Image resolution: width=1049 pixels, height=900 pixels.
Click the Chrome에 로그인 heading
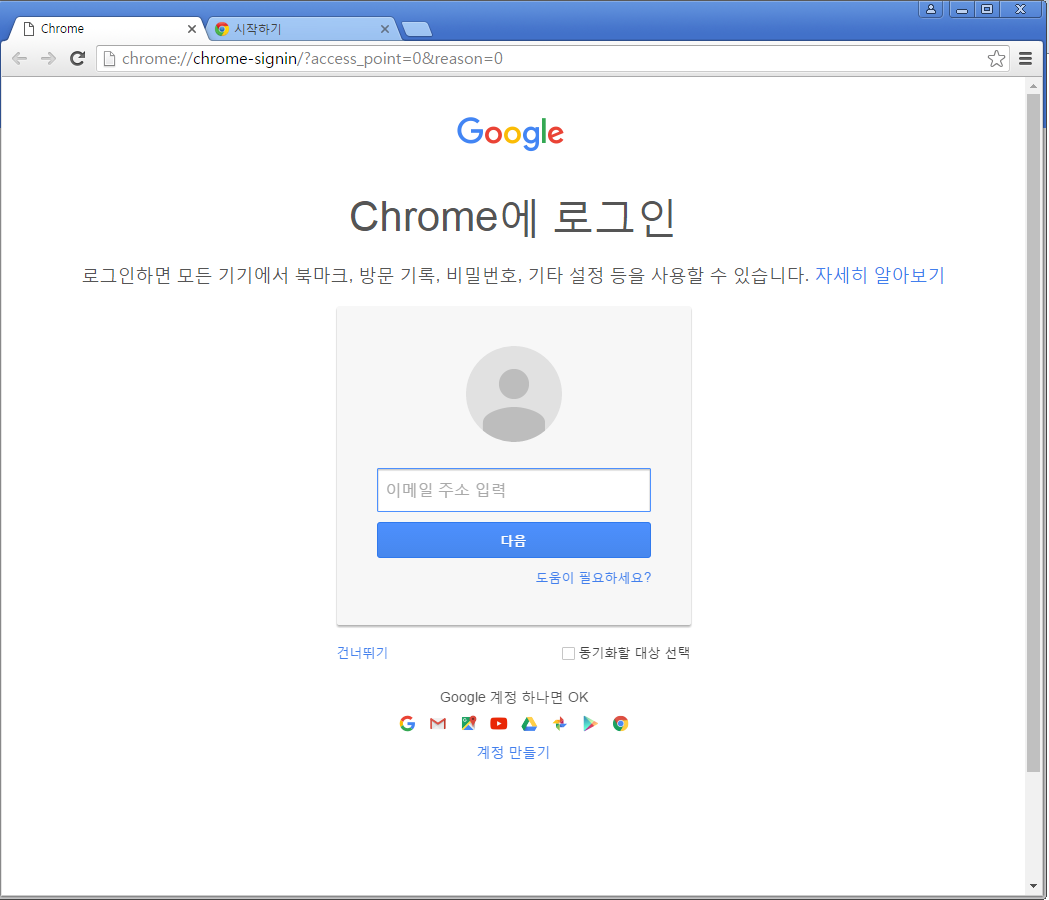(x=512, y=217)
